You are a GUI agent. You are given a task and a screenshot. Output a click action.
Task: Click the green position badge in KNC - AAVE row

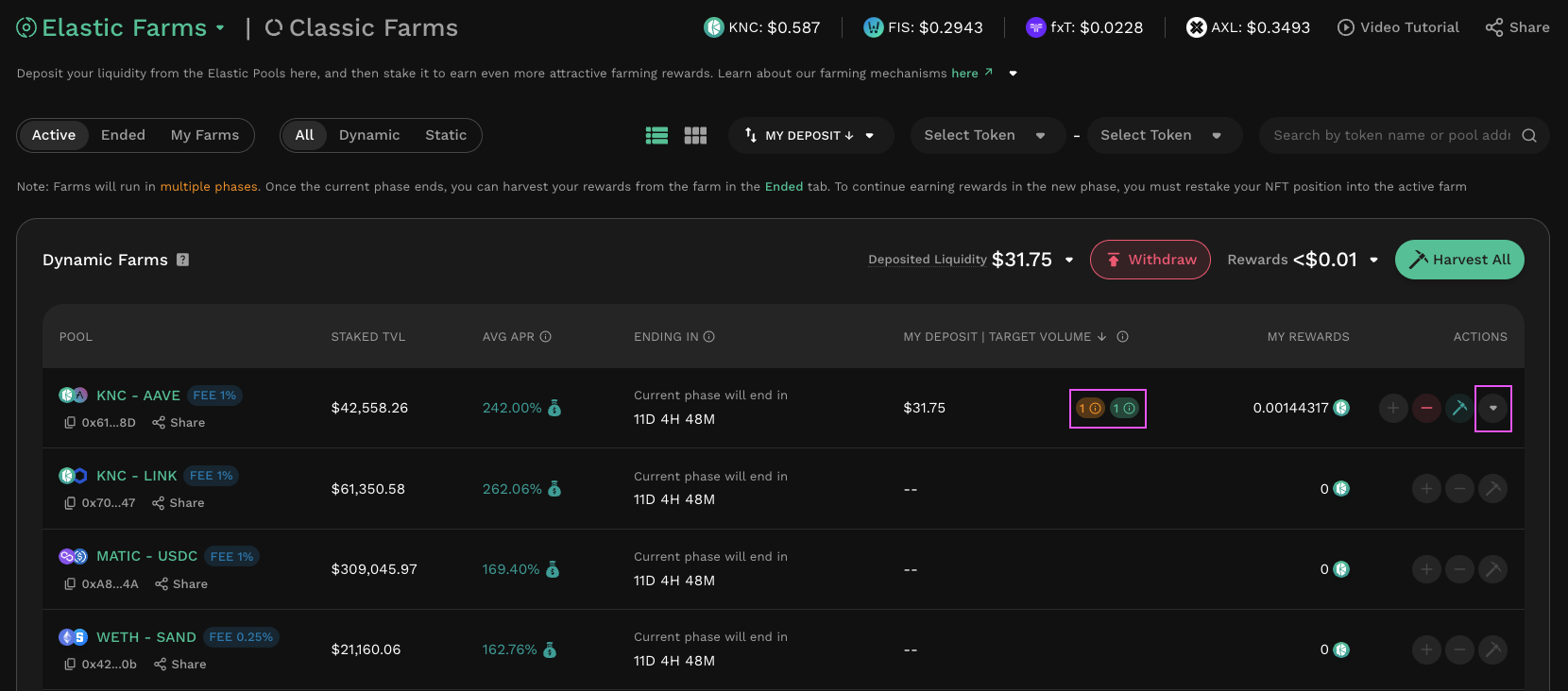[1124, 409]
